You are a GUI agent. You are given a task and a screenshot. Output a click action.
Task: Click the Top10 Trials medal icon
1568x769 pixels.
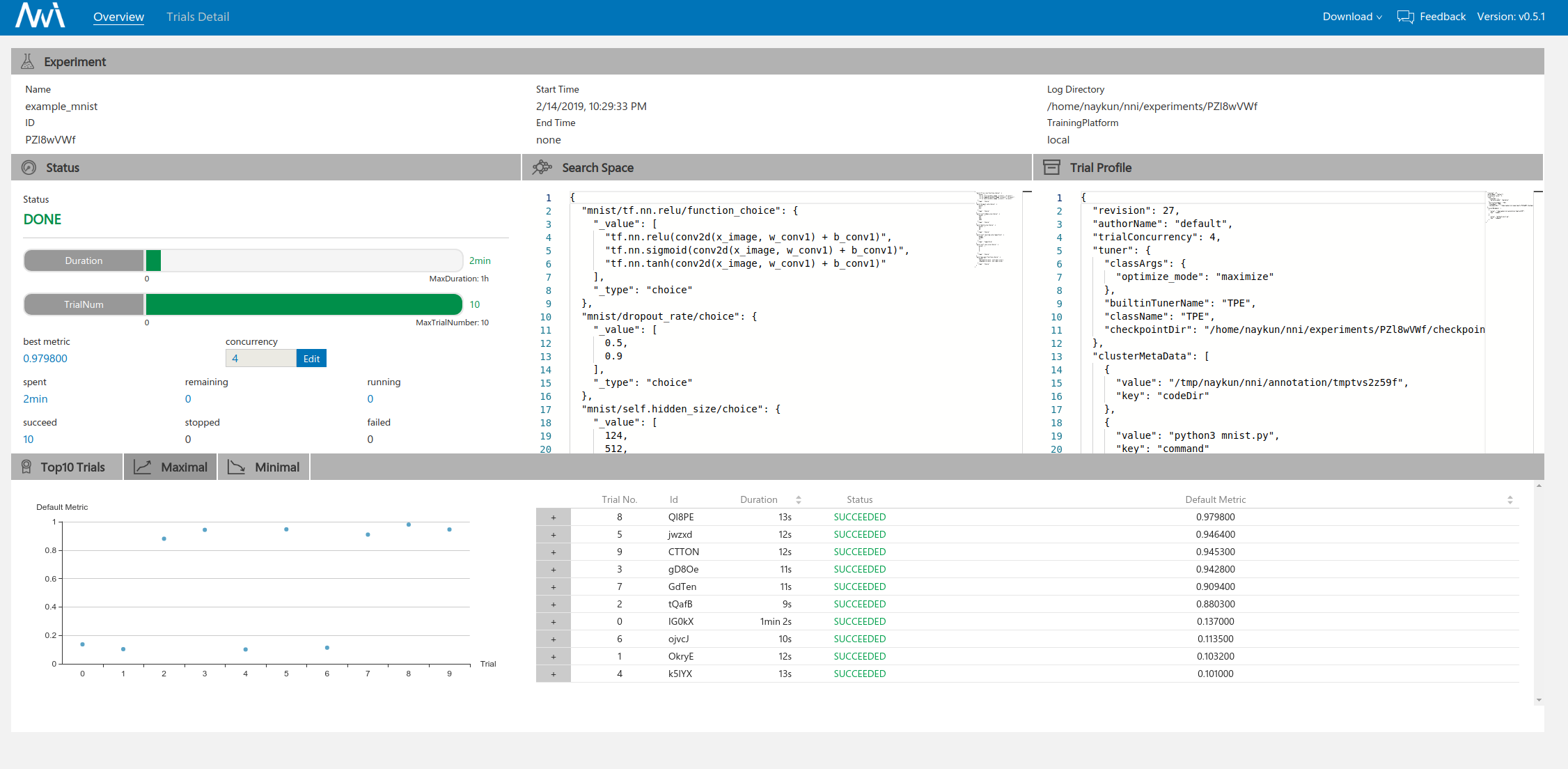click(x=26, y=467)
